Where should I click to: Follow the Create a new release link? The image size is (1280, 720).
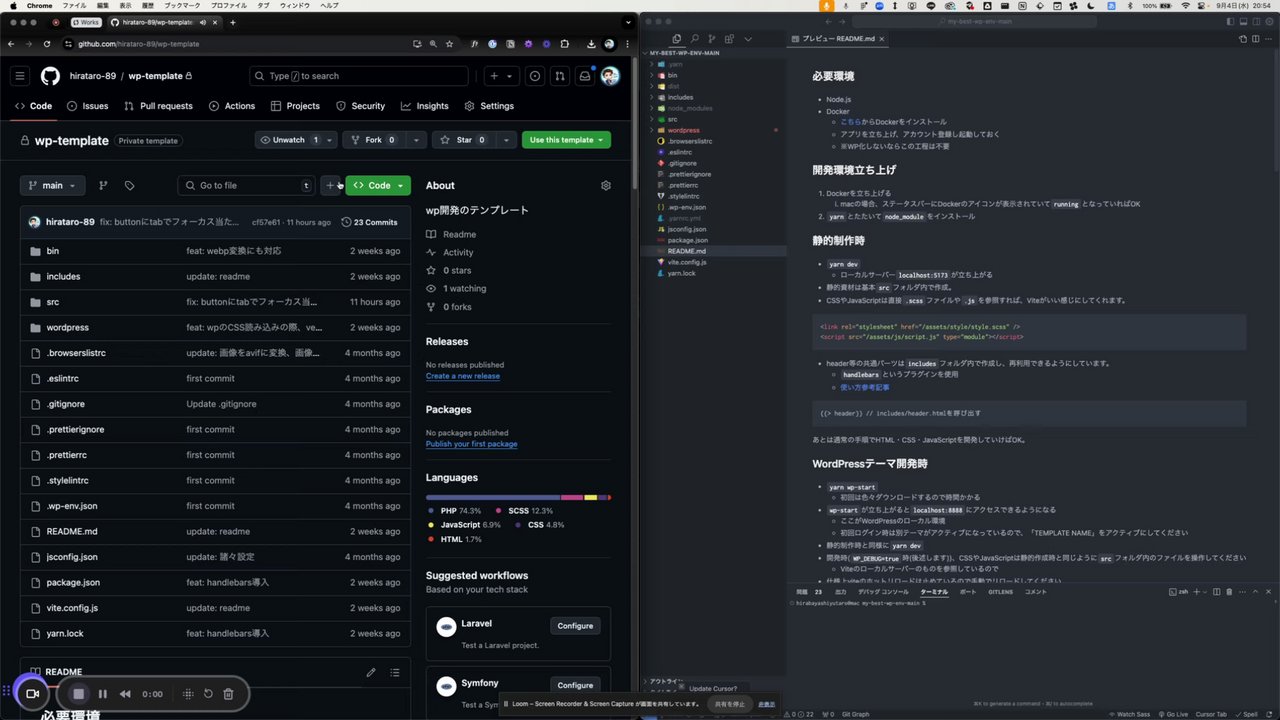point(463,376)
